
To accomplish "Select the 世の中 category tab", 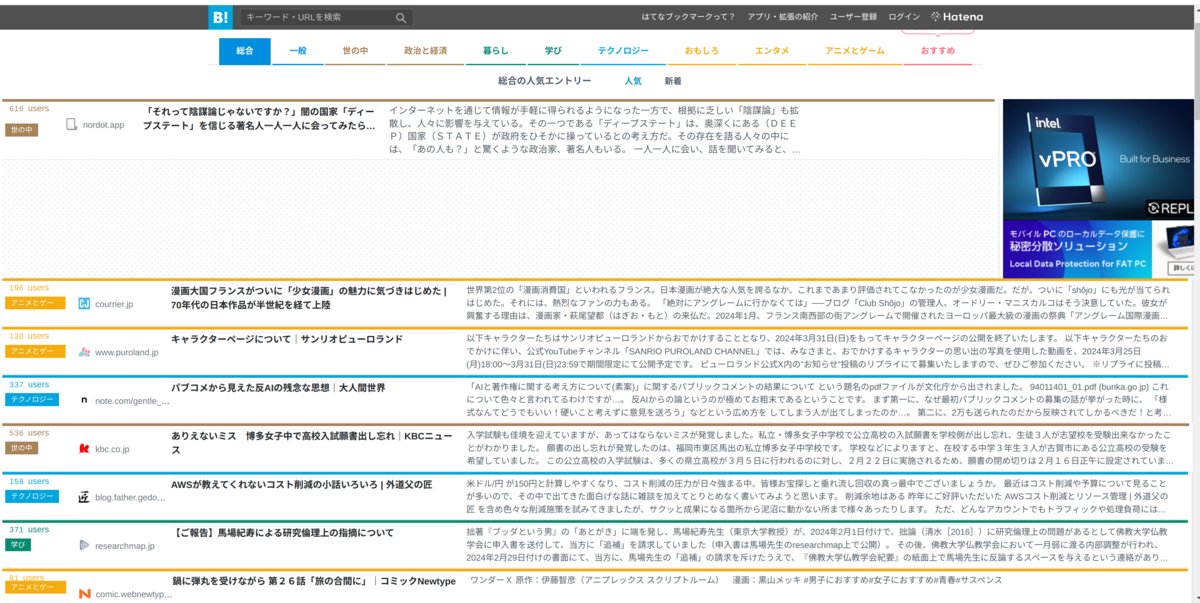I will click(x=355, y=51).
